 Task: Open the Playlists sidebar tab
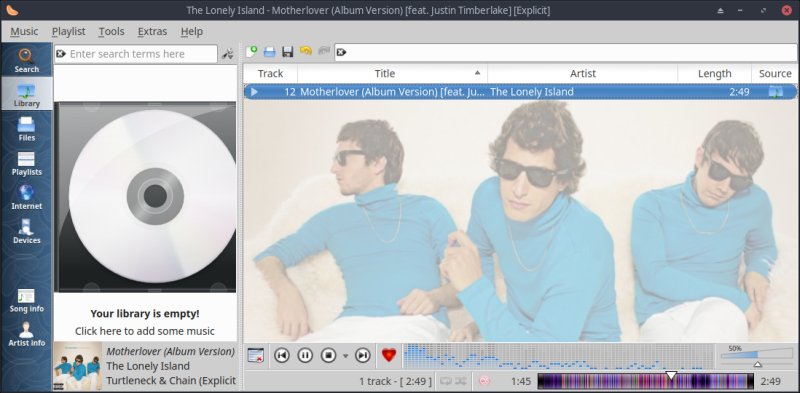click(x=27, y=163)
